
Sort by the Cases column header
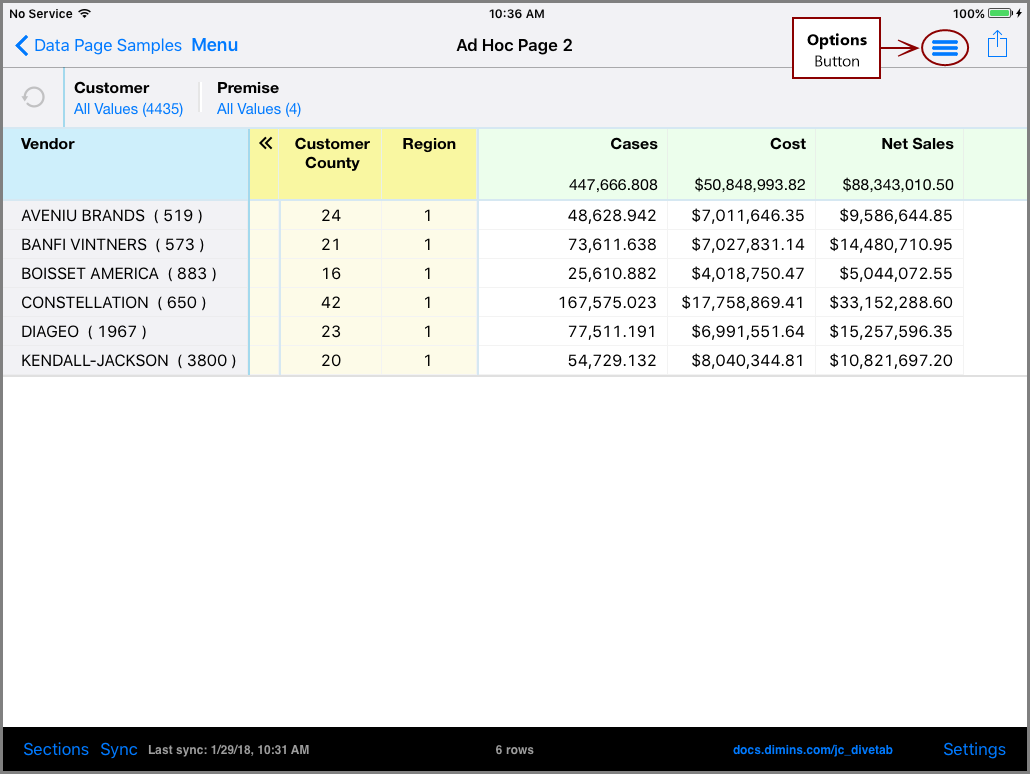(x=634, y=143)
